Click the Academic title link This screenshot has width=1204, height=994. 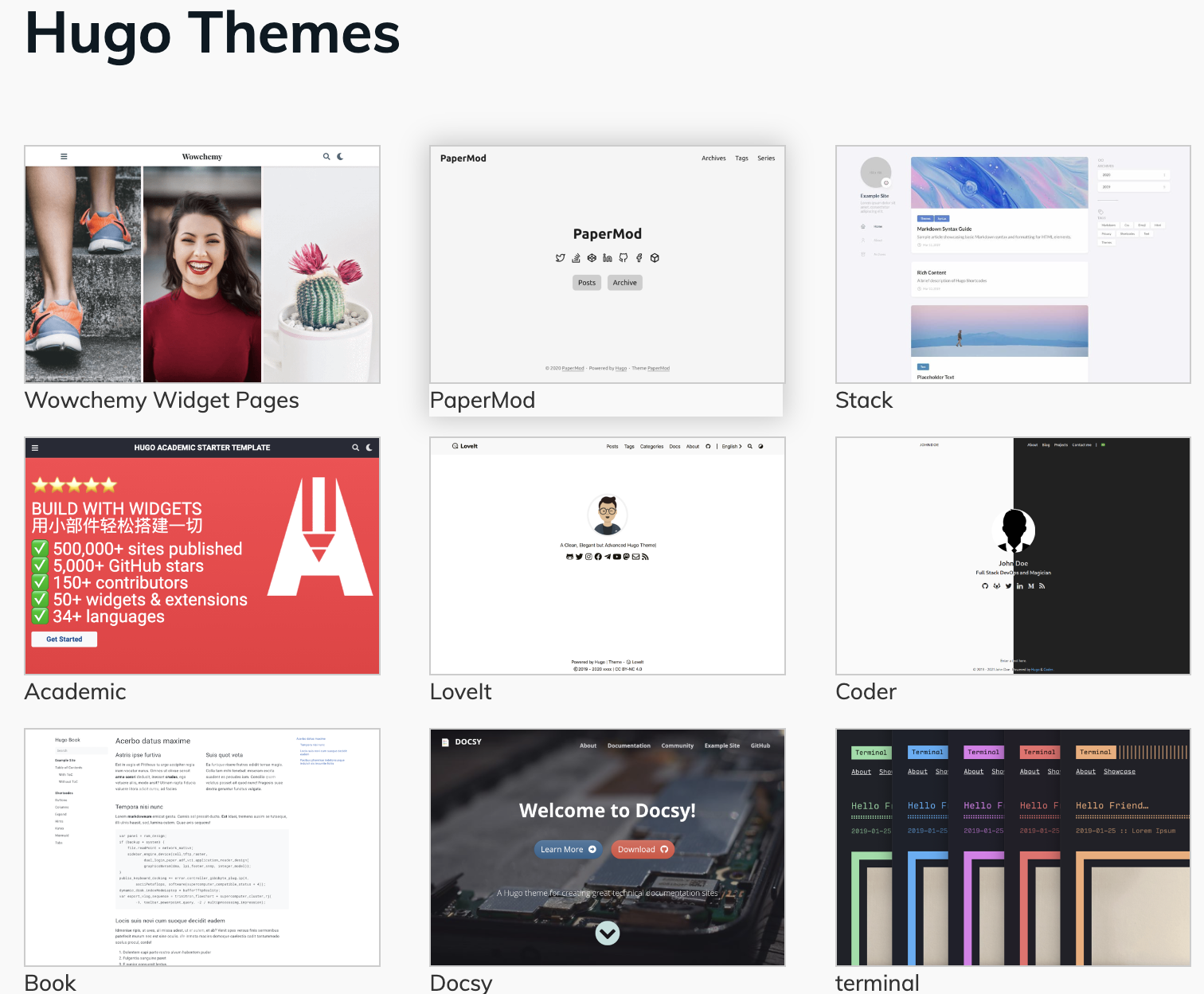coord(76,691)
